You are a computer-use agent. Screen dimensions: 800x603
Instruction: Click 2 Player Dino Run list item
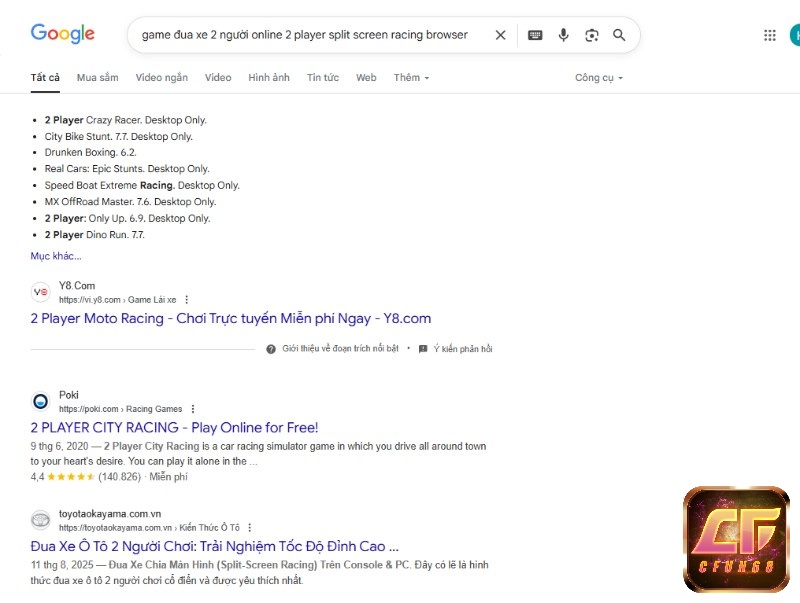coord(94,235)
